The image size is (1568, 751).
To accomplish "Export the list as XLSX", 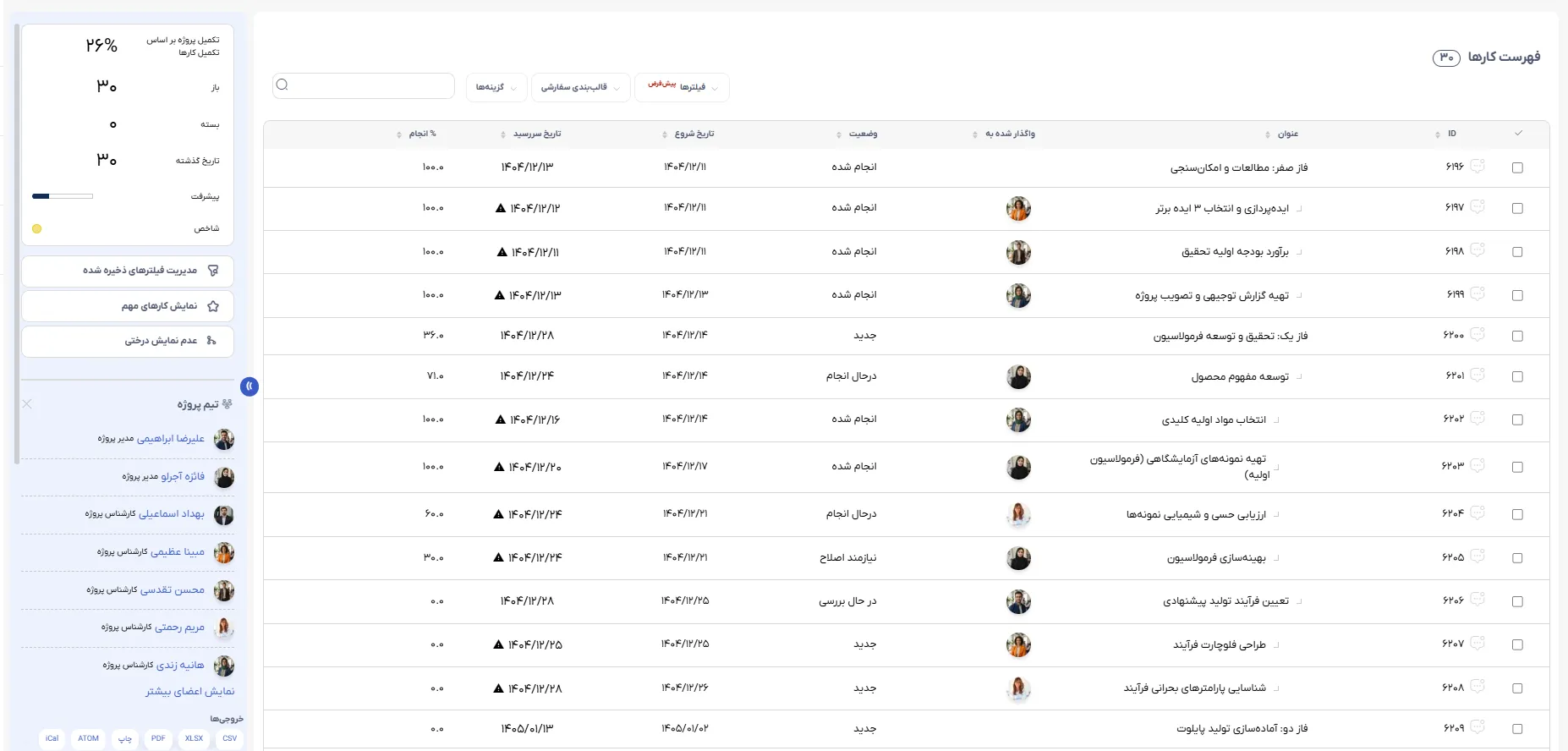I will [194, 738].
